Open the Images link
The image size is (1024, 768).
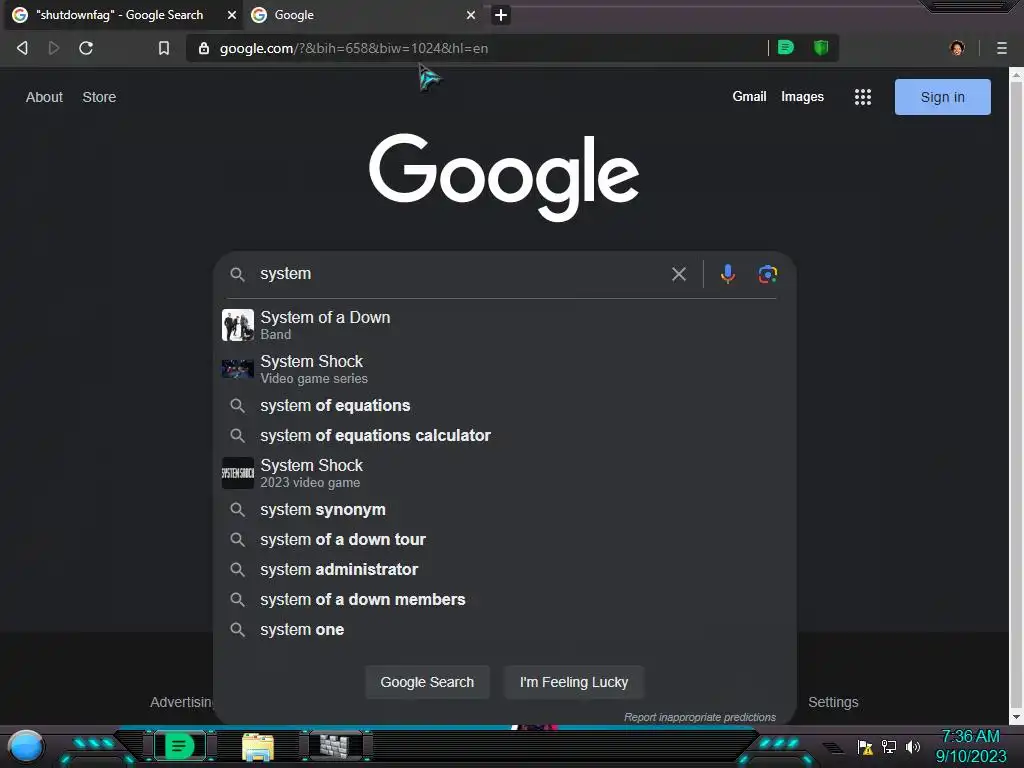(x=802, y=97)
